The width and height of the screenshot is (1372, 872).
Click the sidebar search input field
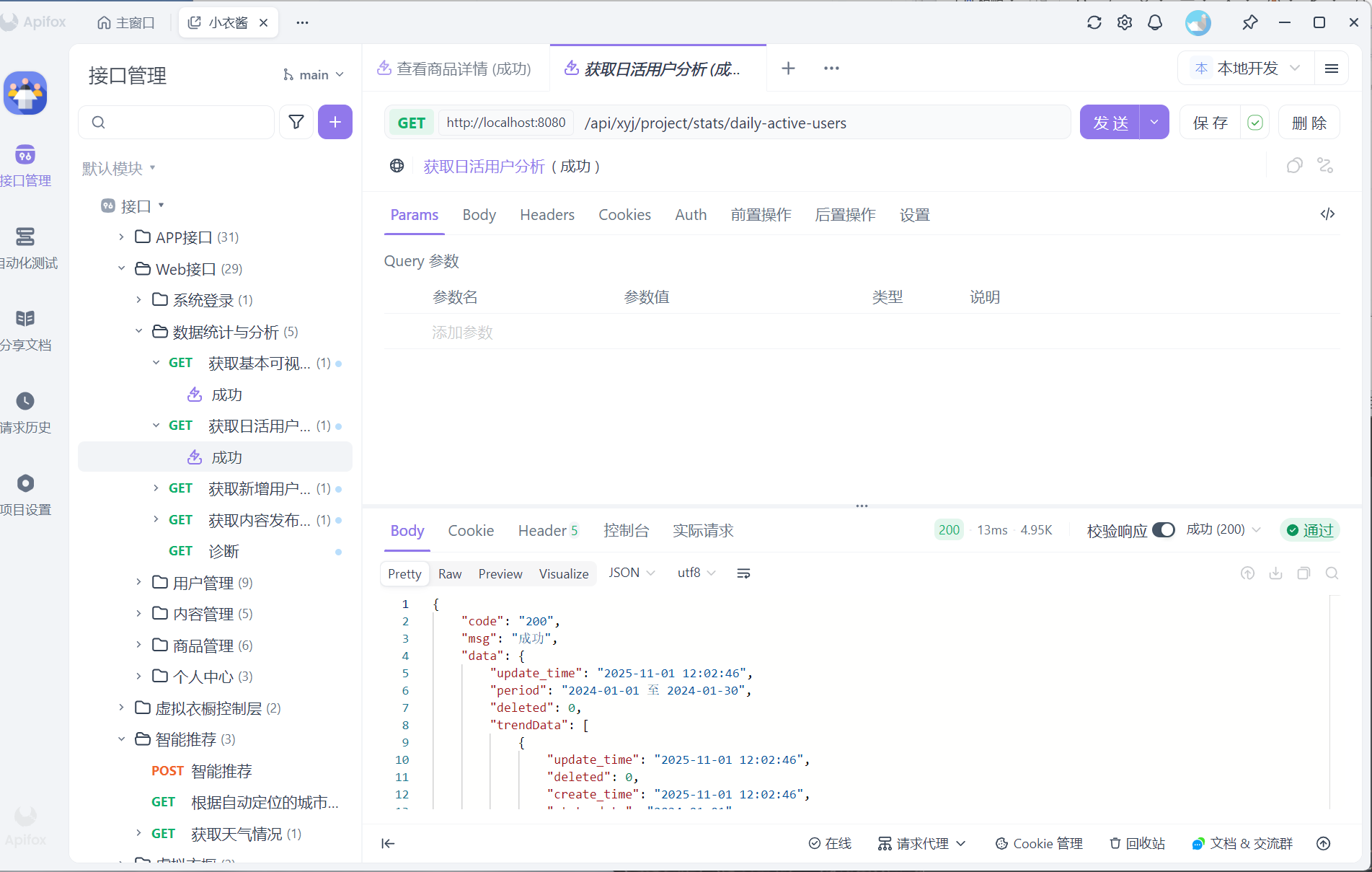pyautogui.click(x=177, y=122)
